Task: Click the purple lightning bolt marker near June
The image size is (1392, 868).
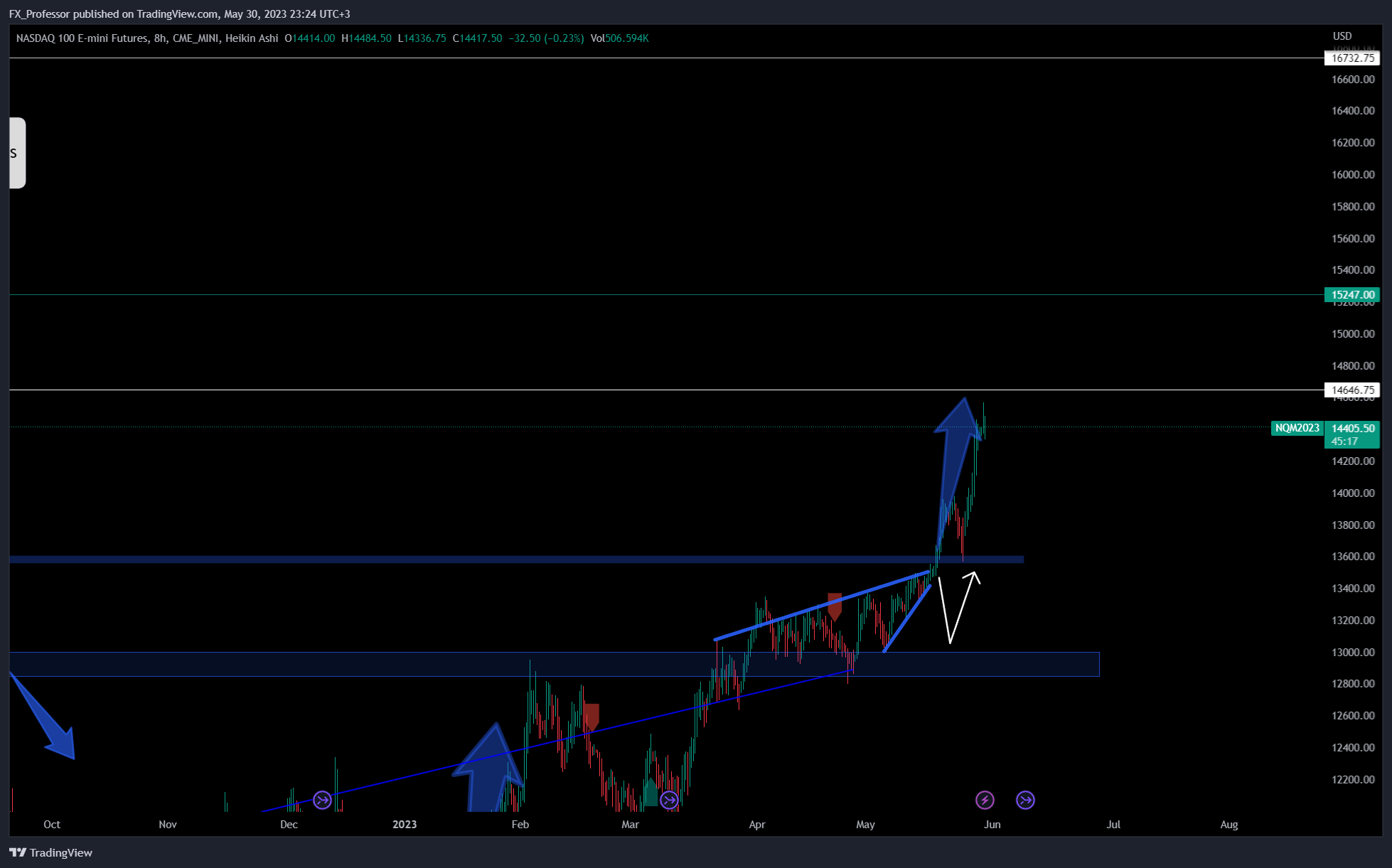Action: coord(985,800)
